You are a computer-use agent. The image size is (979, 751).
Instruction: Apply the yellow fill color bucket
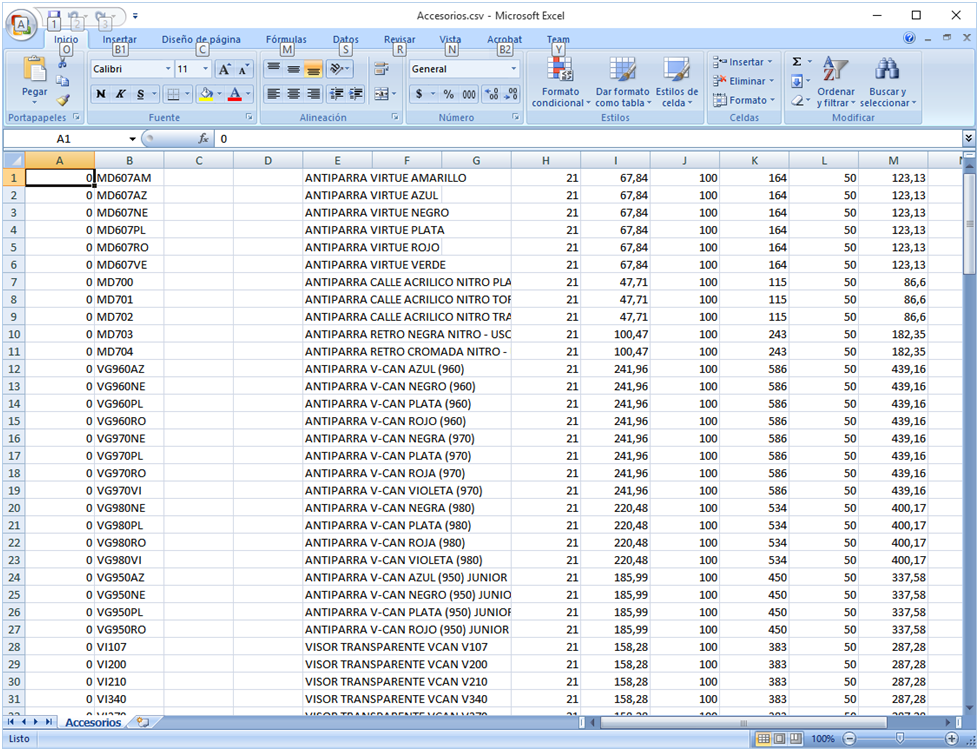coord(205,94)
